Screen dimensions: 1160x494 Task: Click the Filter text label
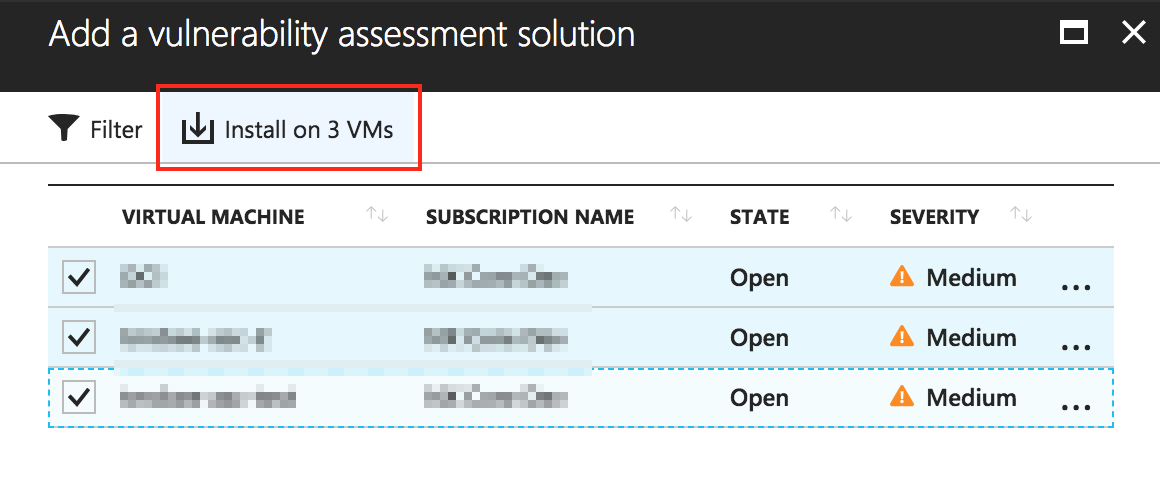tap(116, 130)
